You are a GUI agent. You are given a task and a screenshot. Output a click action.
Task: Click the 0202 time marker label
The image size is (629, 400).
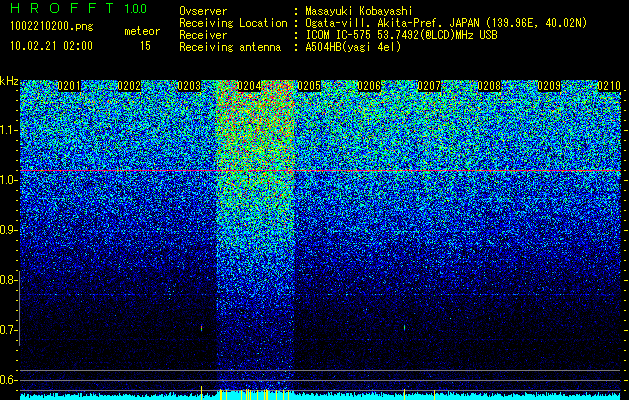129,86
